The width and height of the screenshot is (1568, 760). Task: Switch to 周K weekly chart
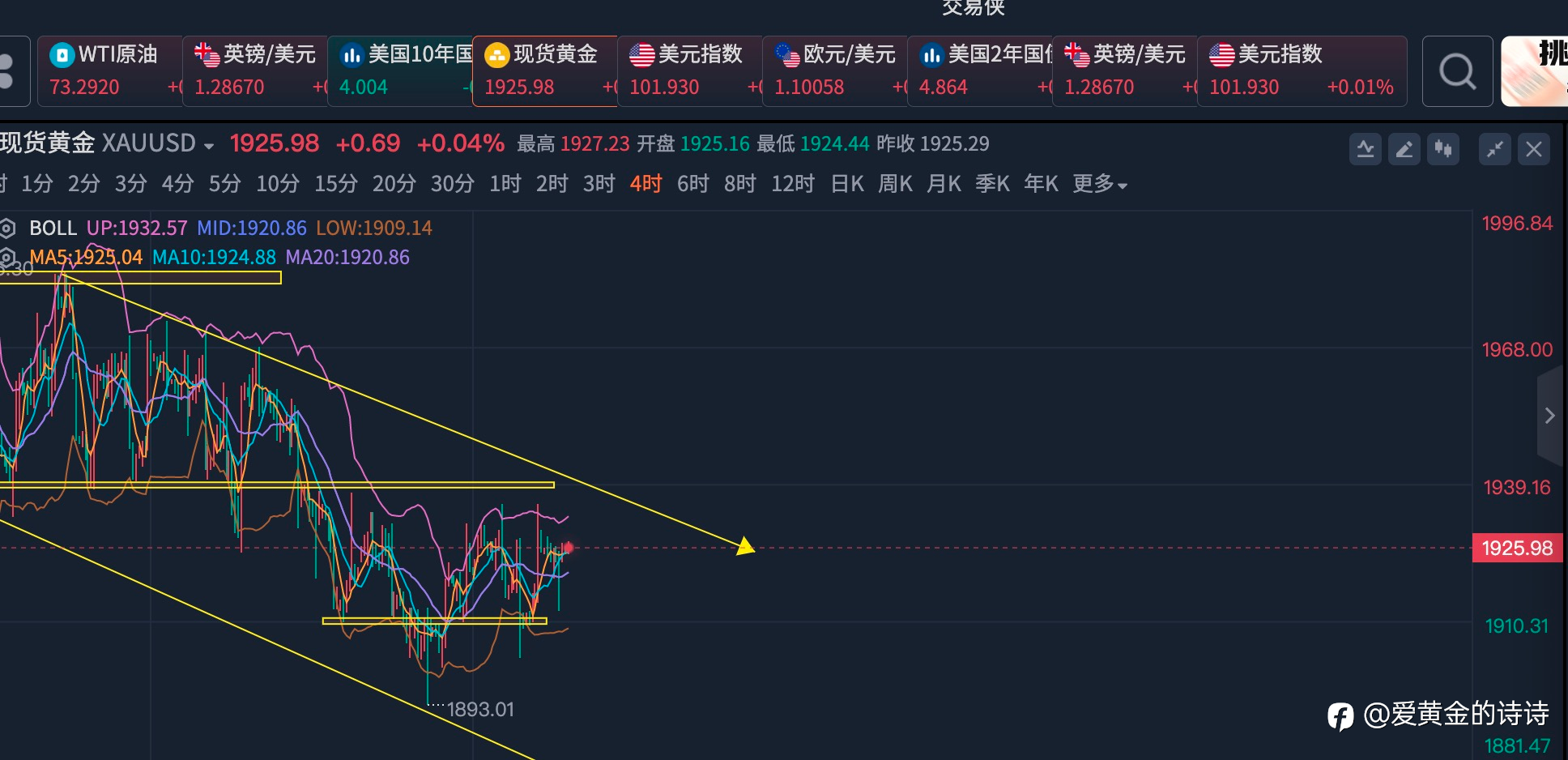(x=895, y=184)
